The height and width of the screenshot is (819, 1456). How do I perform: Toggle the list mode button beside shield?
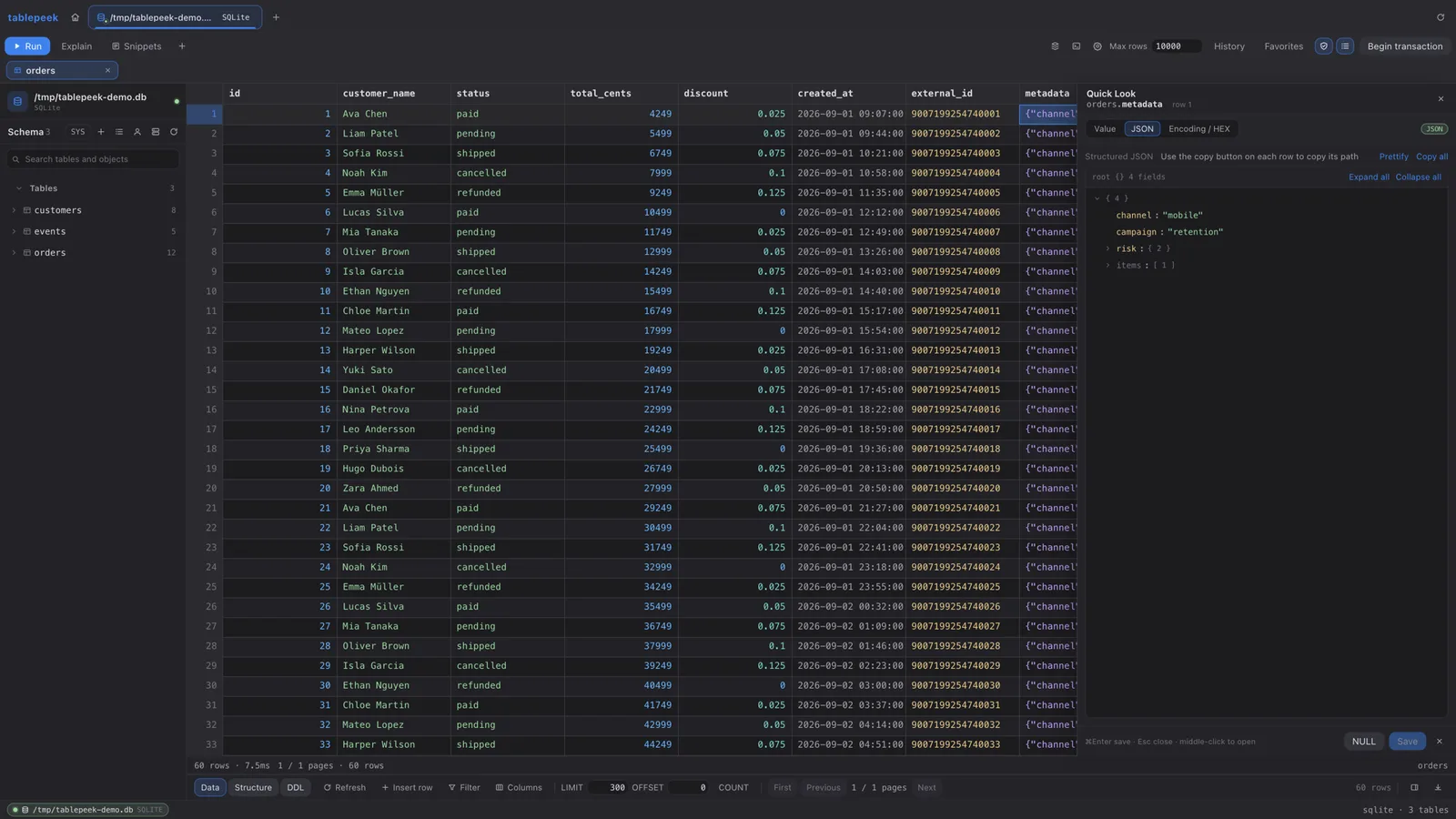tap(1345, 46)
